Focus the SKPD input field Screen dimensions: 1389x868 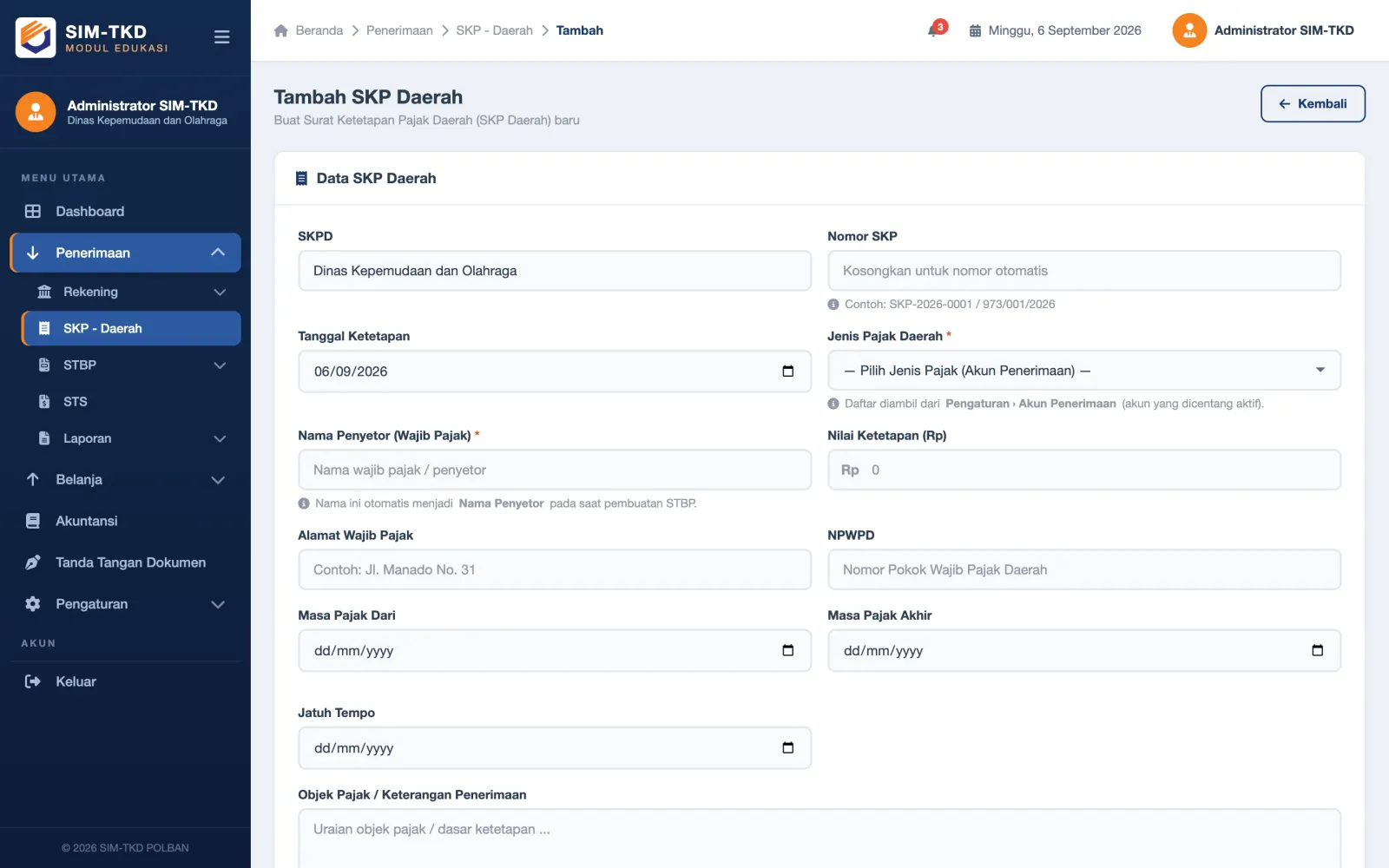tap(555, 271)
